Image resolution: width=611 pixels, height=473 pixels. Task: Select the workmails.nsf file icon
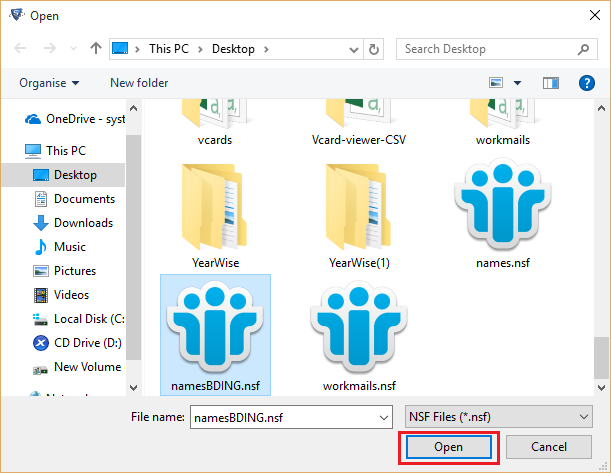pos(359,329)
